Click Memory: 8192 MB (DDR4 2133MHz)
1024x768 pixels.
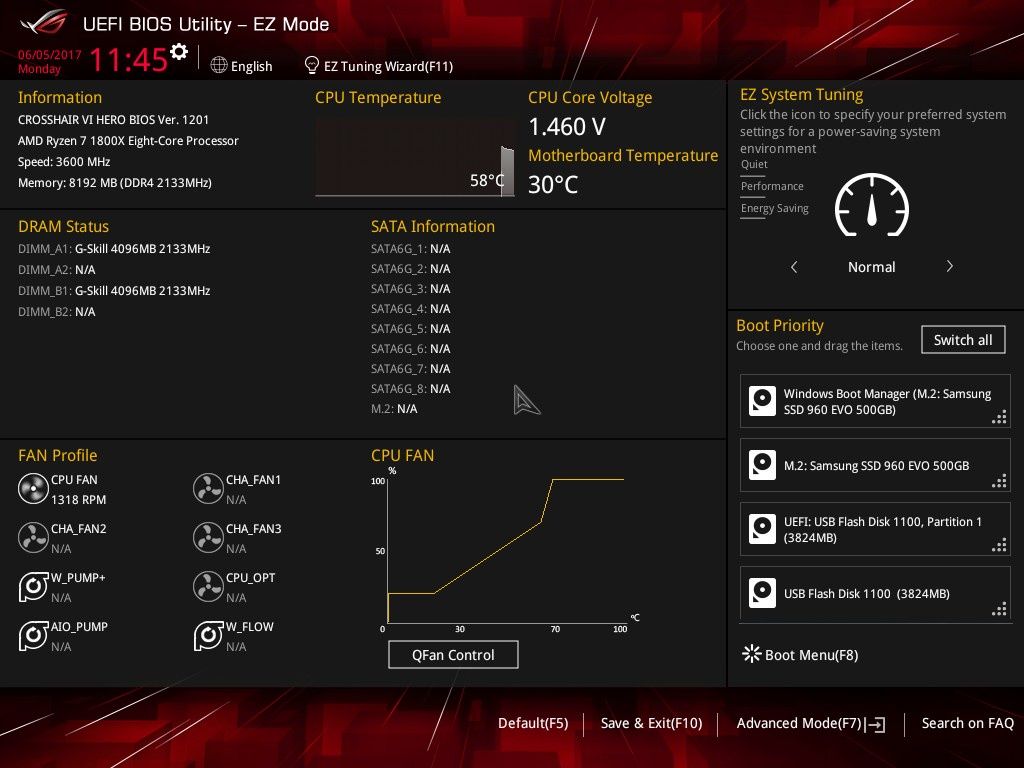(115, 183)
